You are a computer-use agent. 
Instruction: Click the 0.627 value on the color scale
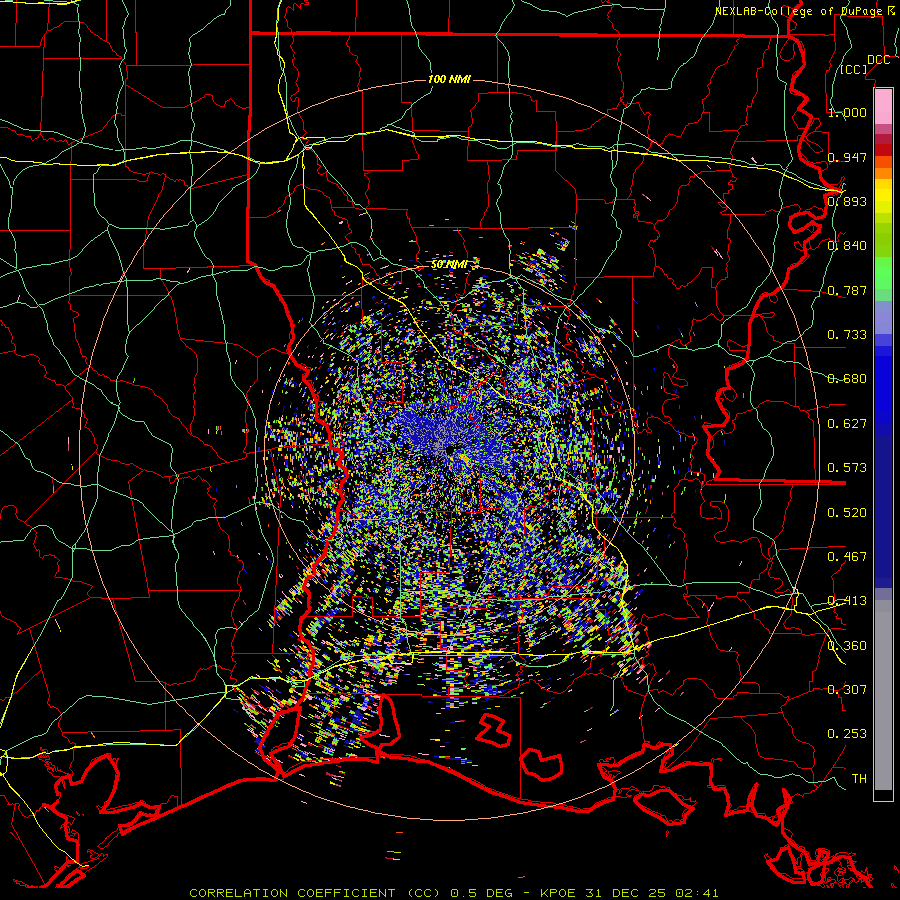pos(847,424)
